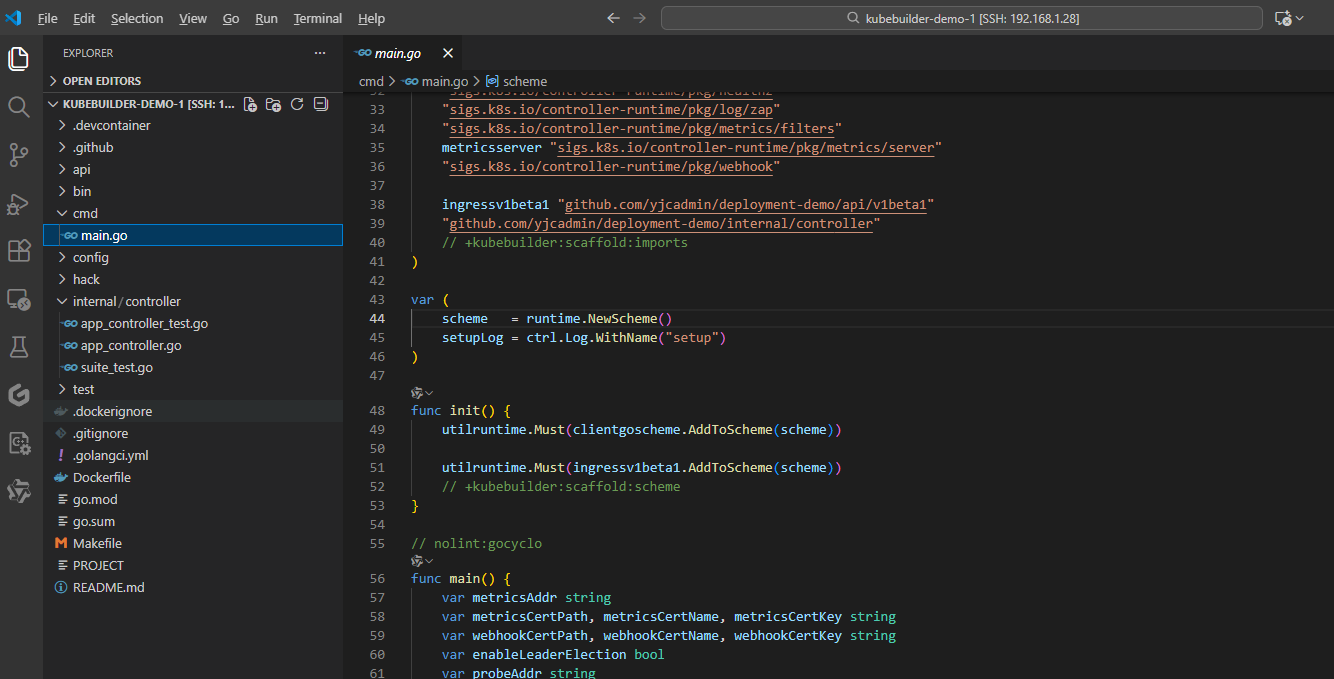The height and width of the screenshot is (679, 1334).
Task: Open the Source Control view
Action: coord(19,154)
